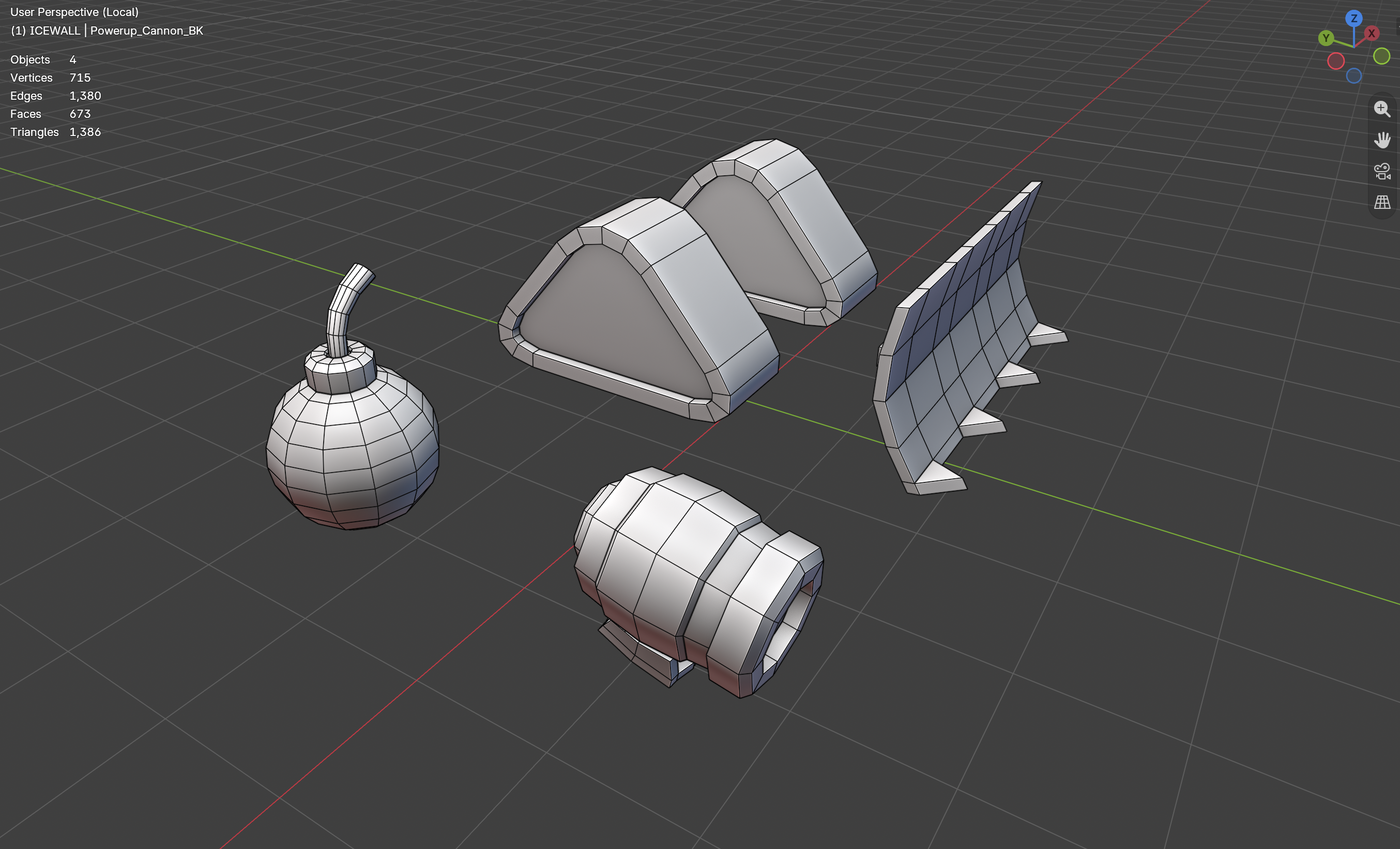Click the Y axis on navigation gizmo
The height and width of the screenshot is (849, 1400).
[x=1326, y=38]
